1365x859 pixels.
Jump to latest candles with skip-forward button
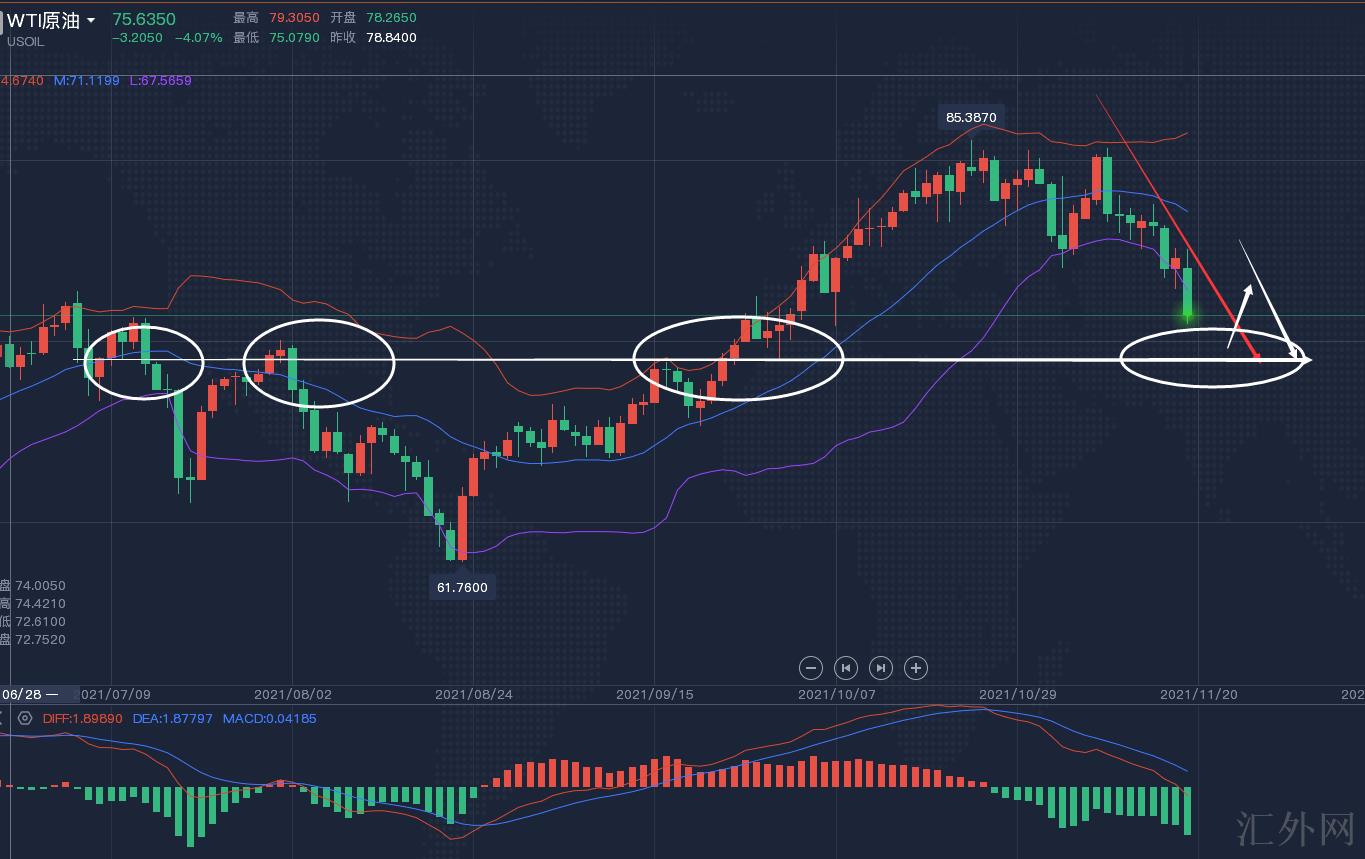tap(880, 668)
